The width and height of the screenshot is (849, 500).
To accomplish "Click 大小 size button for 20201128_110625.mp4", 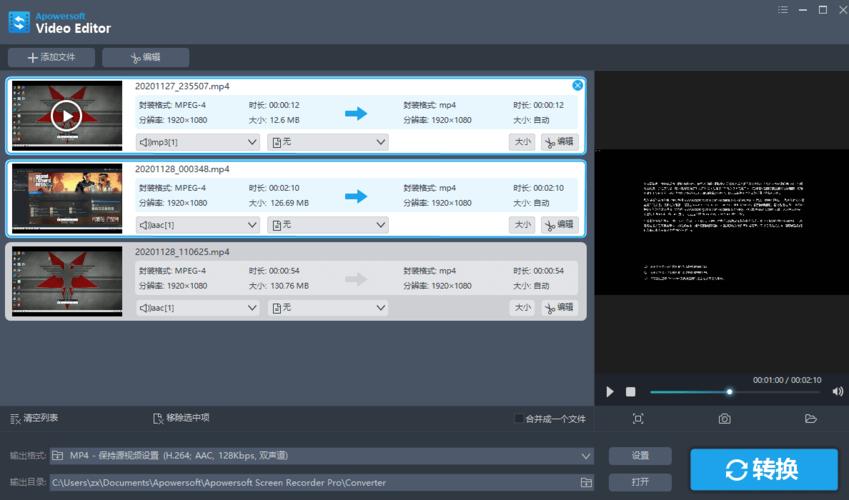I will [522, 308].
